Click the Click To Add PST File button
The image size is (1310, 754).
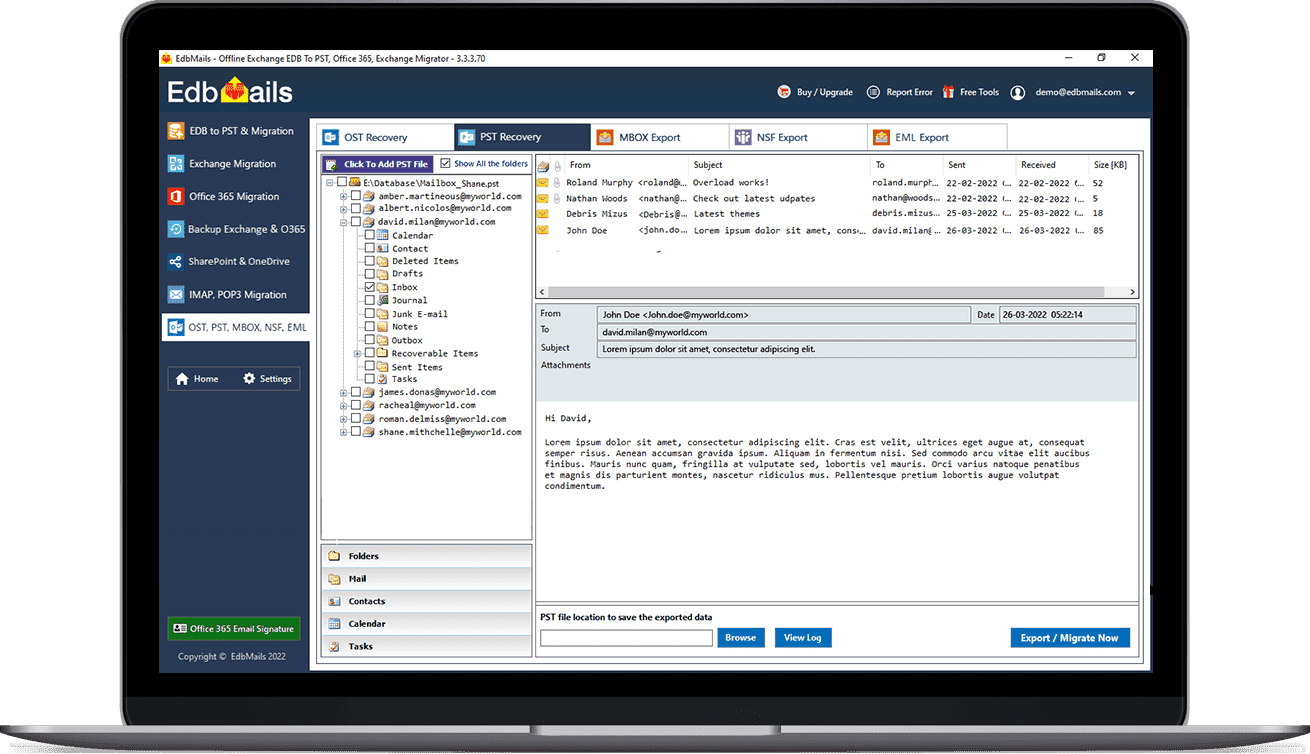pos(378,164)
